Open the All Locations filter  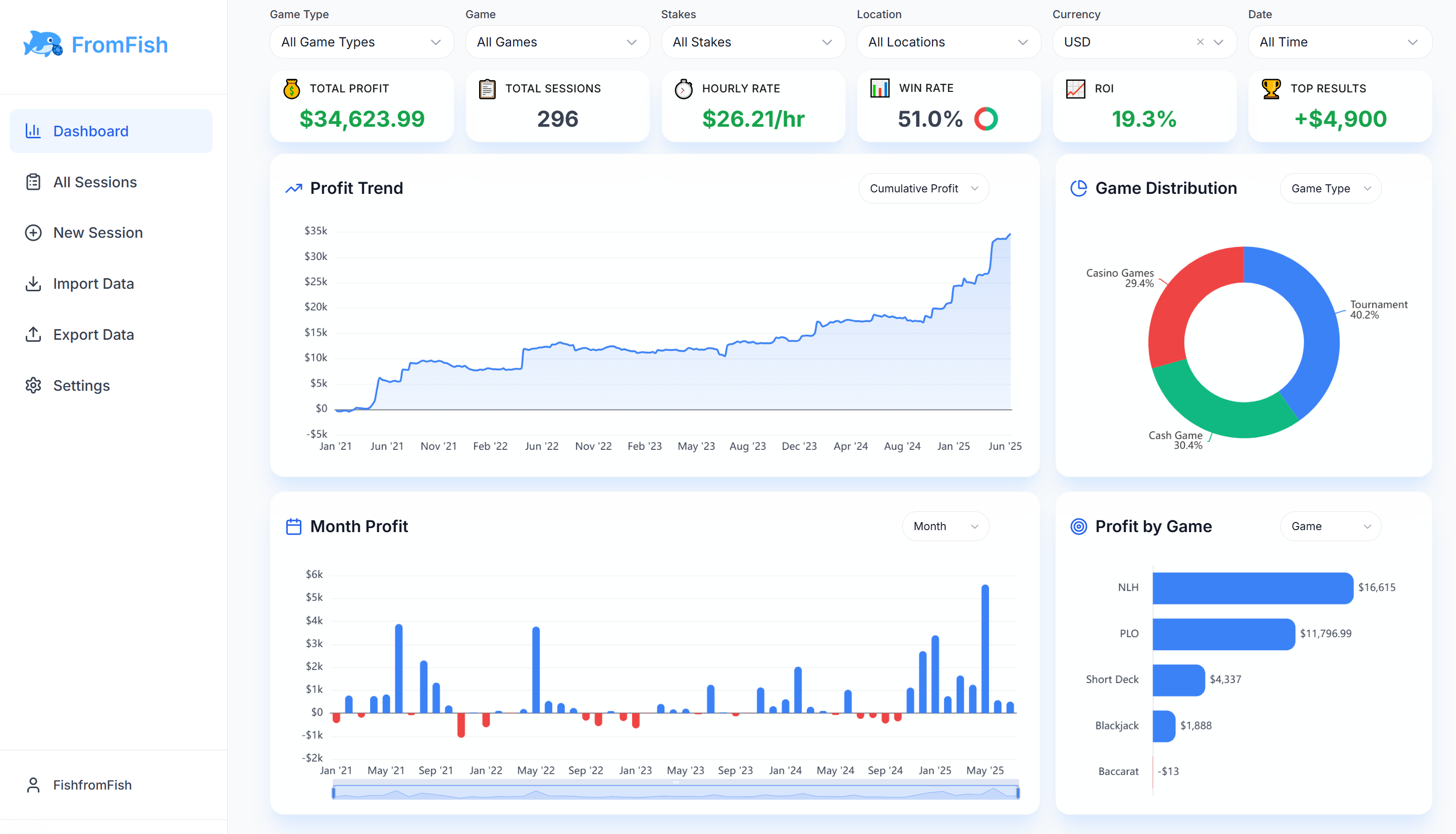point(948,42)
